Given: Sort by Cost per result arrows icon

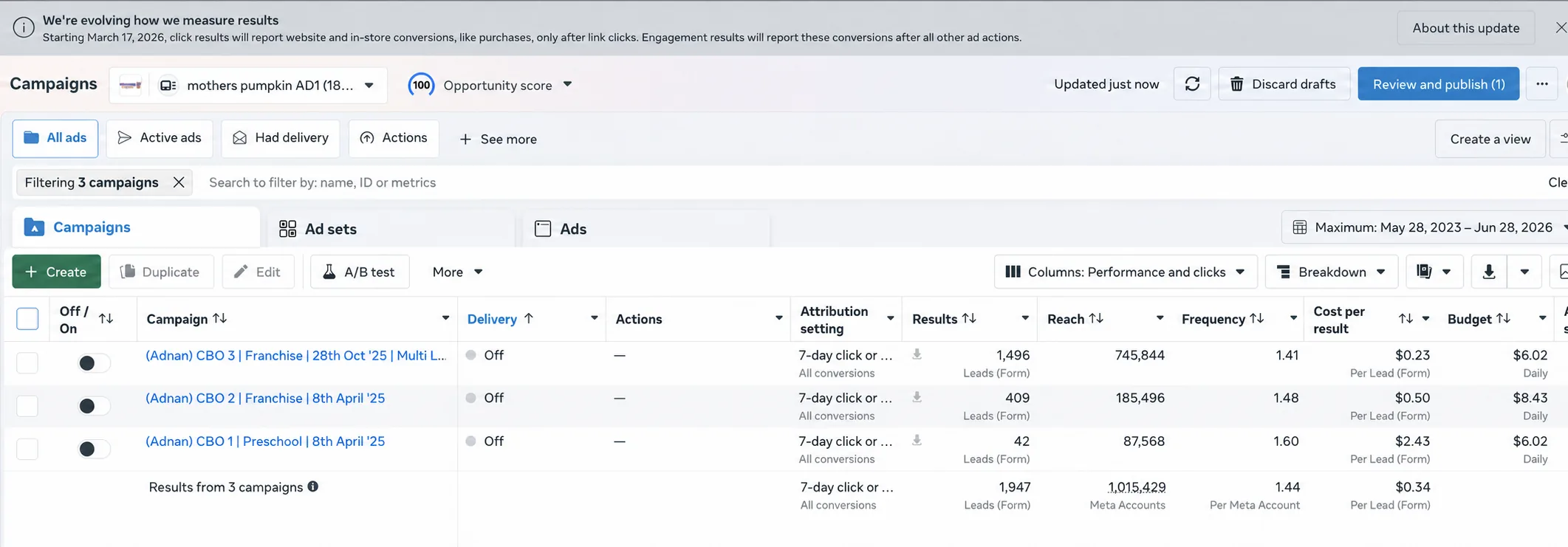Looking at the screenshot, I should (x=1406, y=318).
